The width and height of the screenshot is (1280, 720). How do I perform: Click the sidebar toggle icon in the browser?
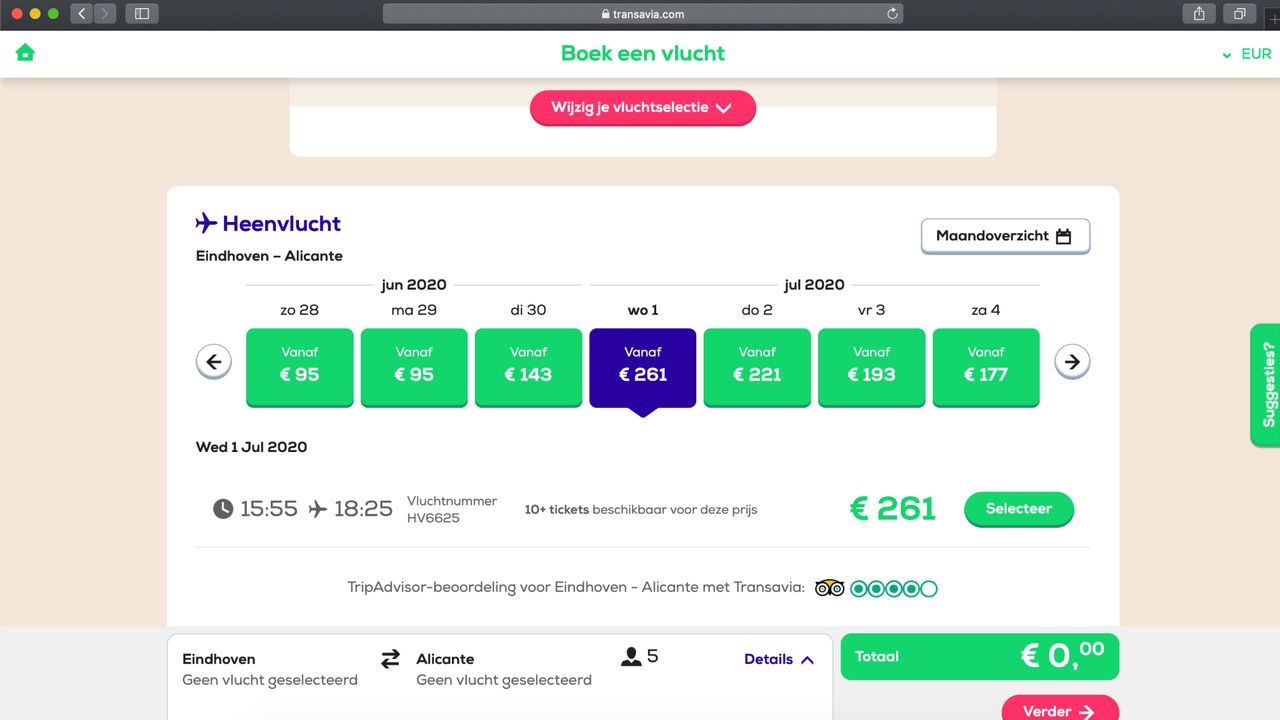click(x=139, y=14)
